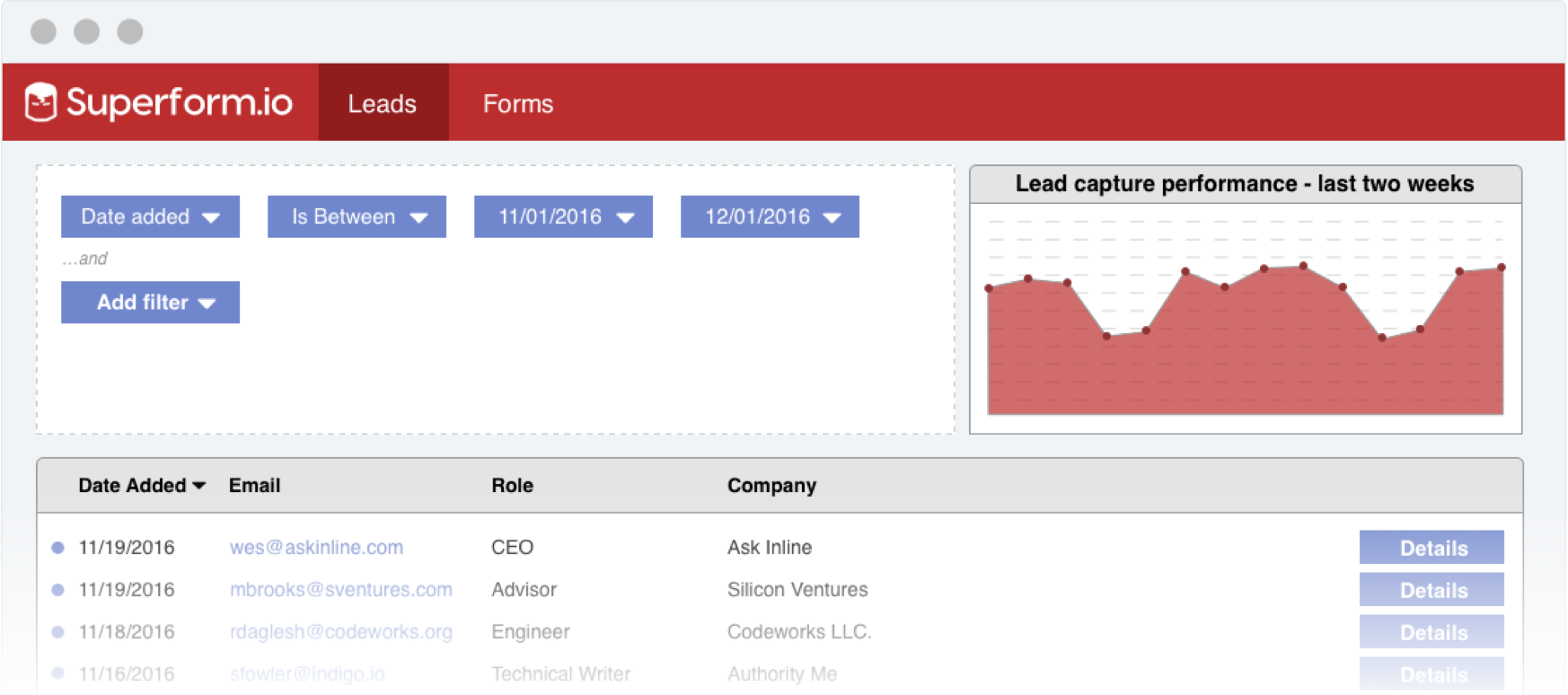Open the Leads tab
This screenshot has height=695, width=1568.
[383, 103]
